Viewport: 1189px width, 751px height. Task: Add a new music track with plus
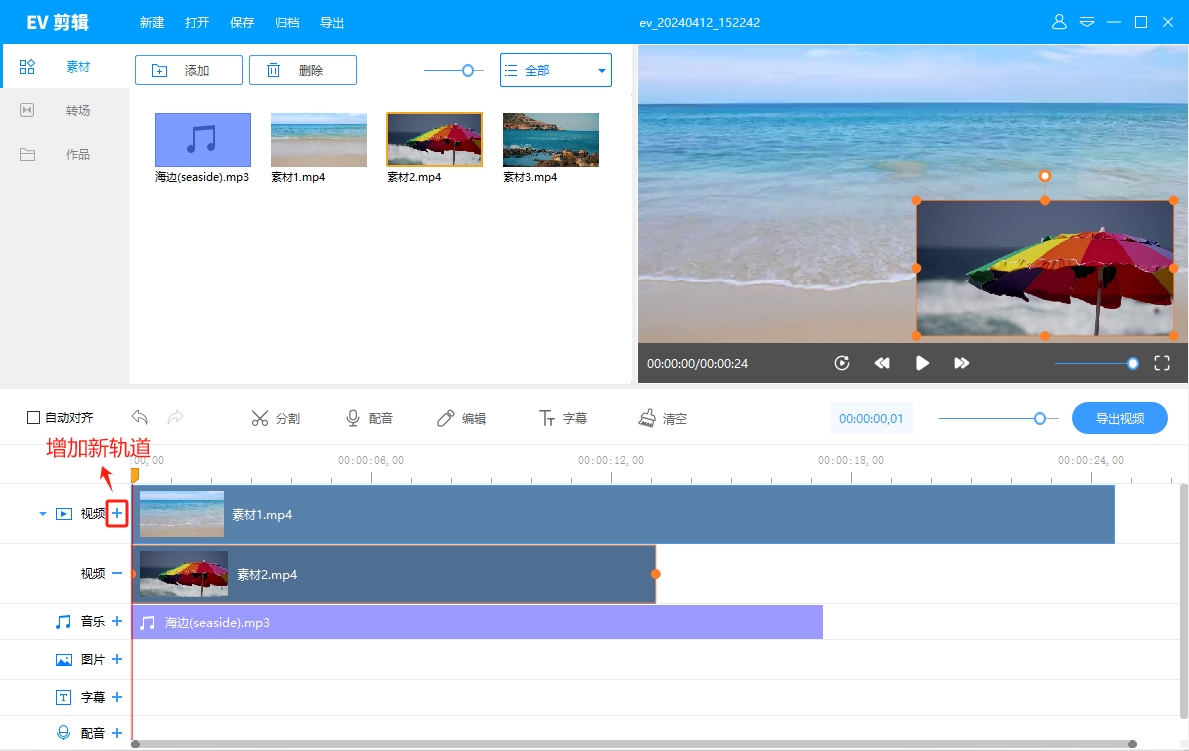point(117,622)
